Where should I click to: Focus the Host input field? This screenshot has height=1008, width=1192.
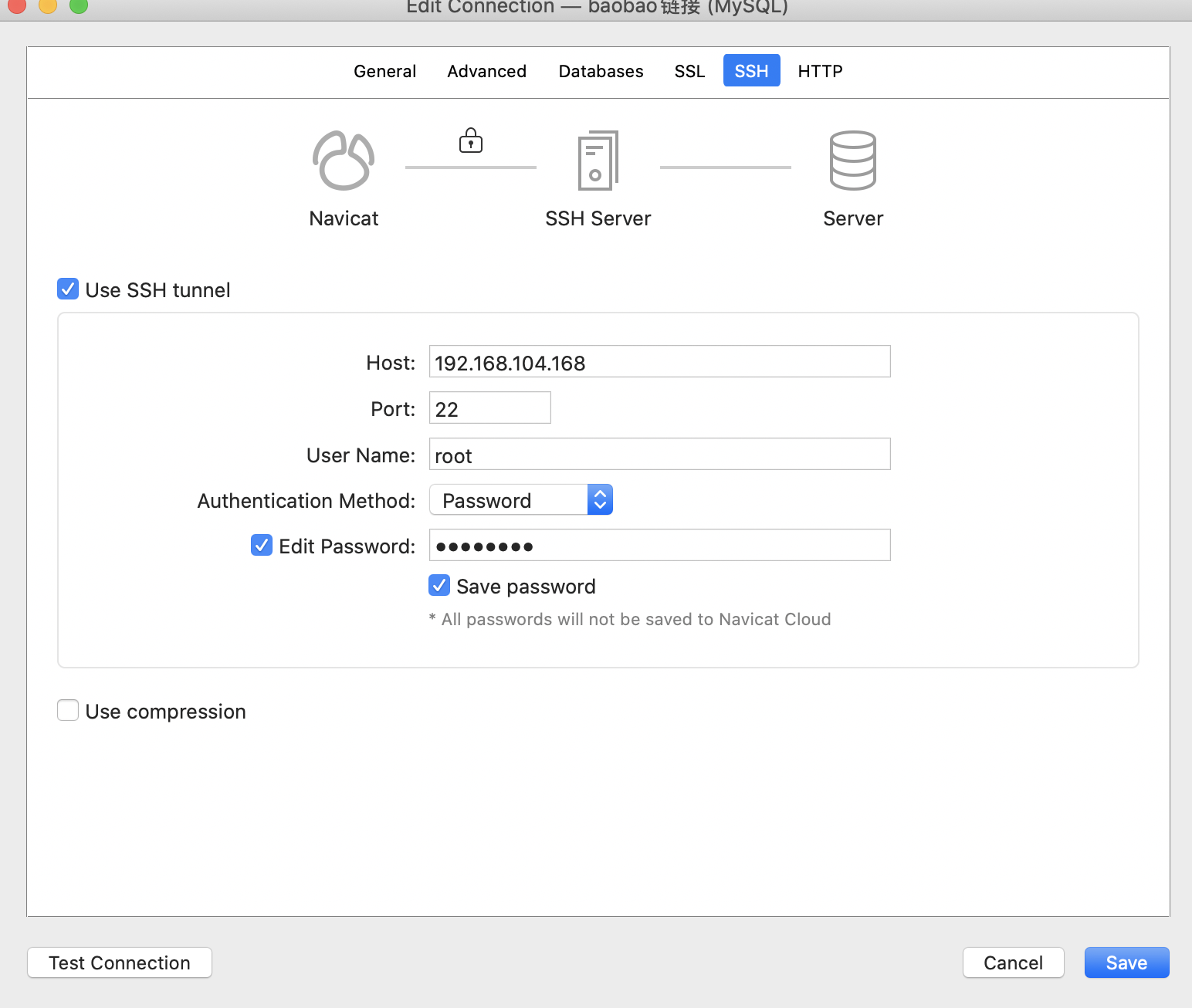pyautogui.click(x=660, y=362)
